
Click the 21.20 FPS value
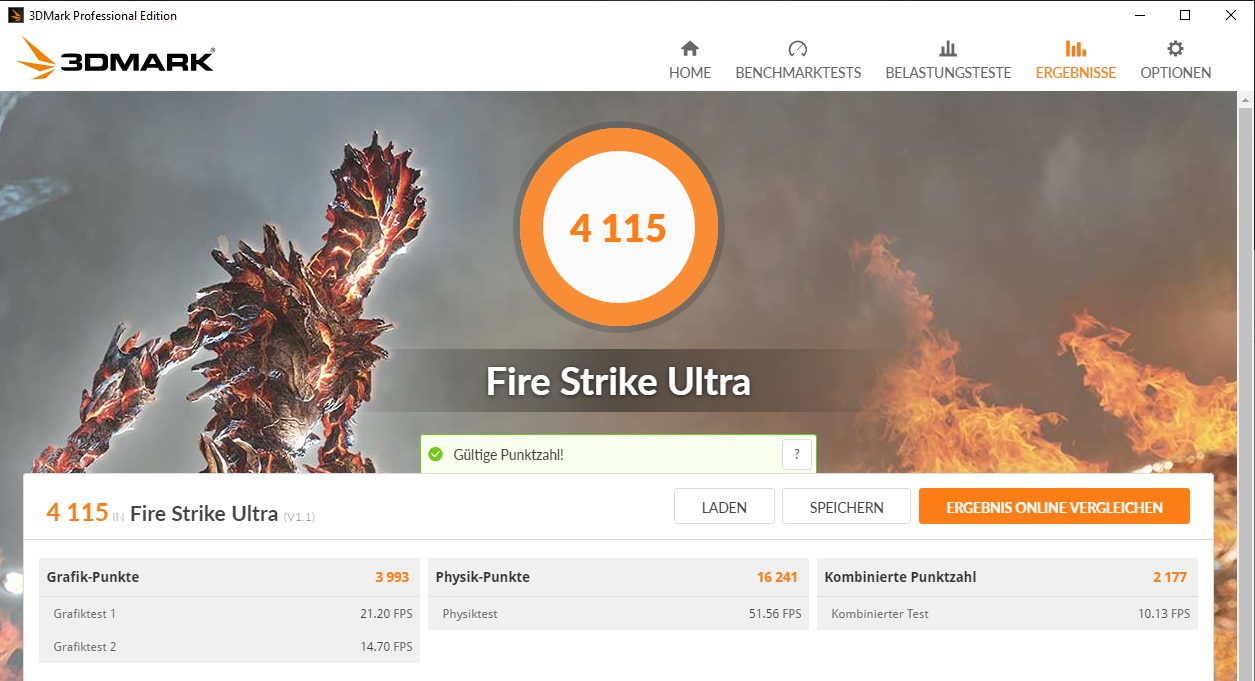(386, 614)
